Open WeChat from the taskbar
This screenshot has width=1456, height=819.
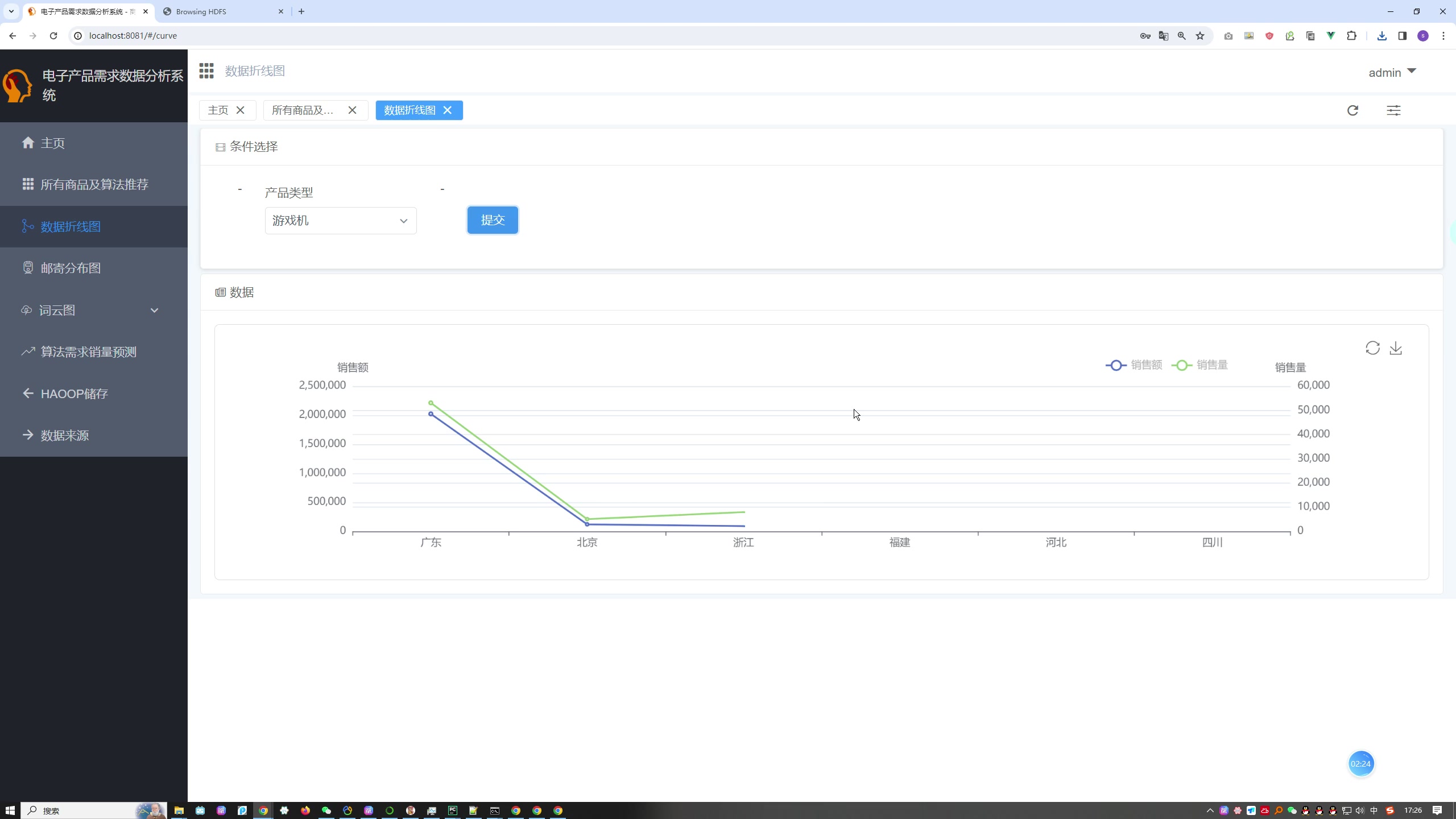[x=326, y=810]
